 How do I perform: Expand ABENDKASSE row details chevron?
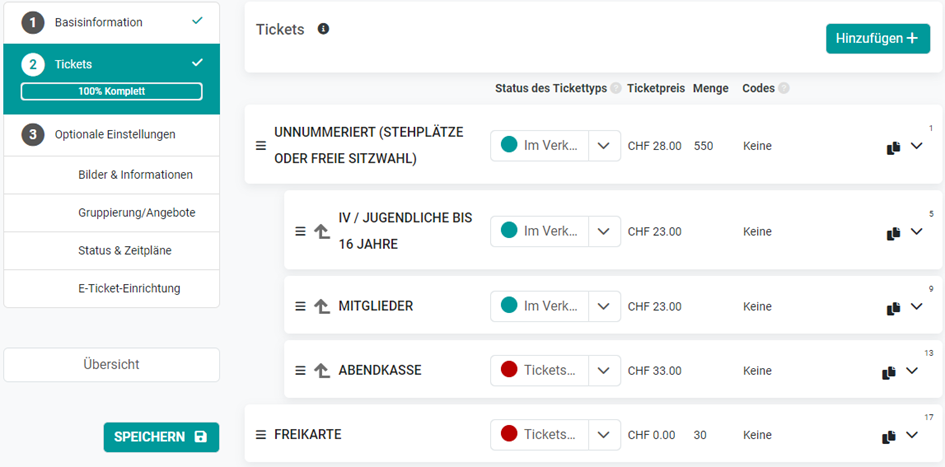(x=911, y=371)
